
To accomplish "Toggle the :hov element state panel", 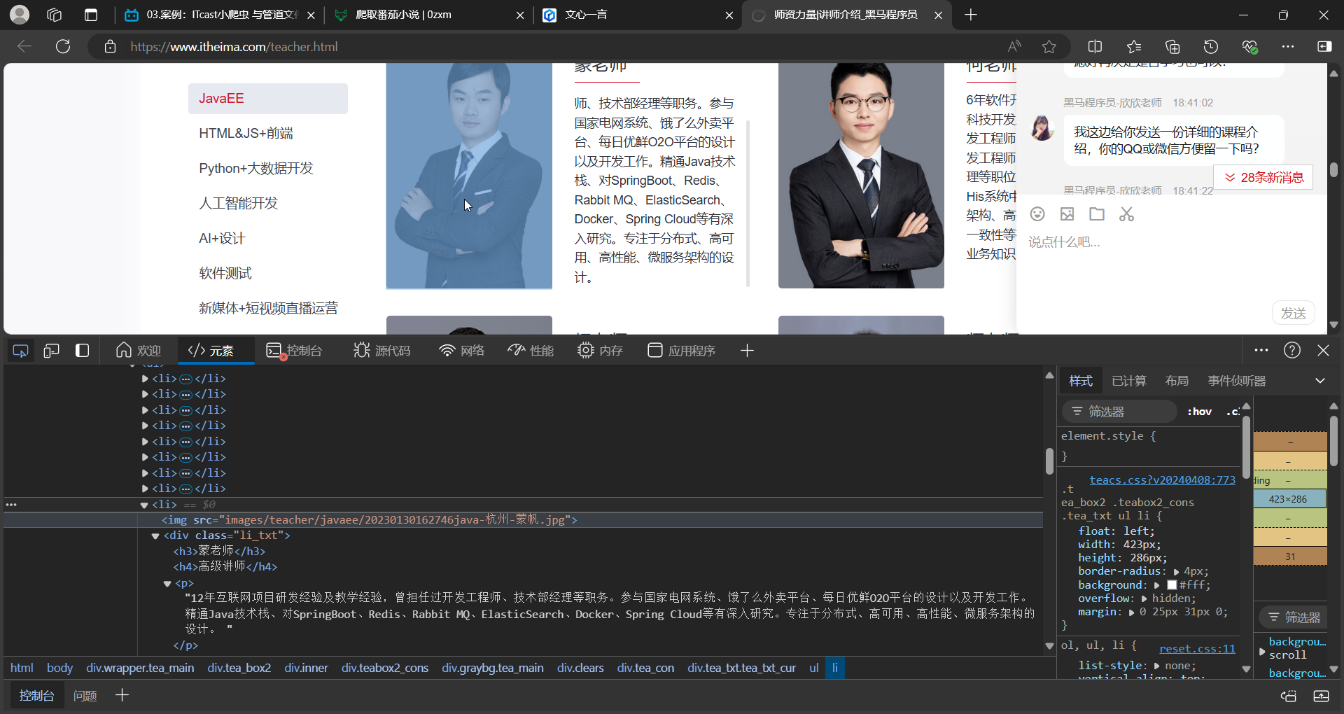I will pyautogui.click(x=1199, y=411).
